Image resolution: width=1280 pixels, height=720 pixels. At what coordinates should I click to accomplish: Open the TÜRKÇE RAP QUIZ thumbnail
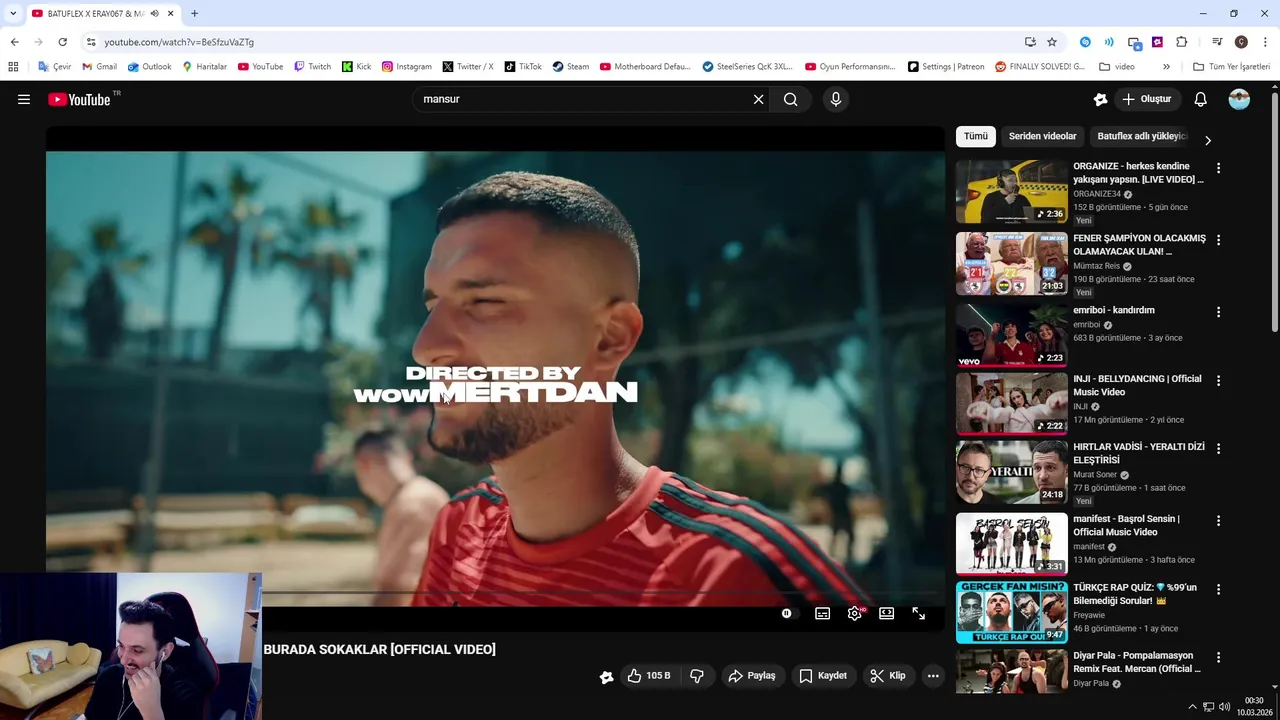point(1011,613)
